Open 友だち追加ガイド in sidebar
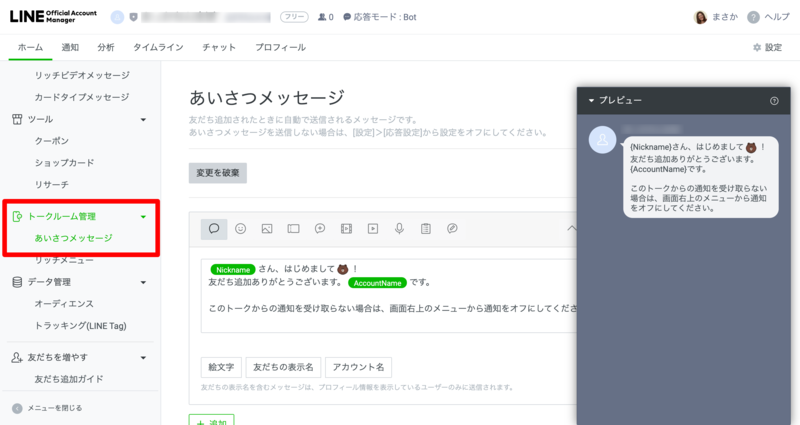Image resolution: width=800 pixels, height=425 pixels. (x=69, y=379)
